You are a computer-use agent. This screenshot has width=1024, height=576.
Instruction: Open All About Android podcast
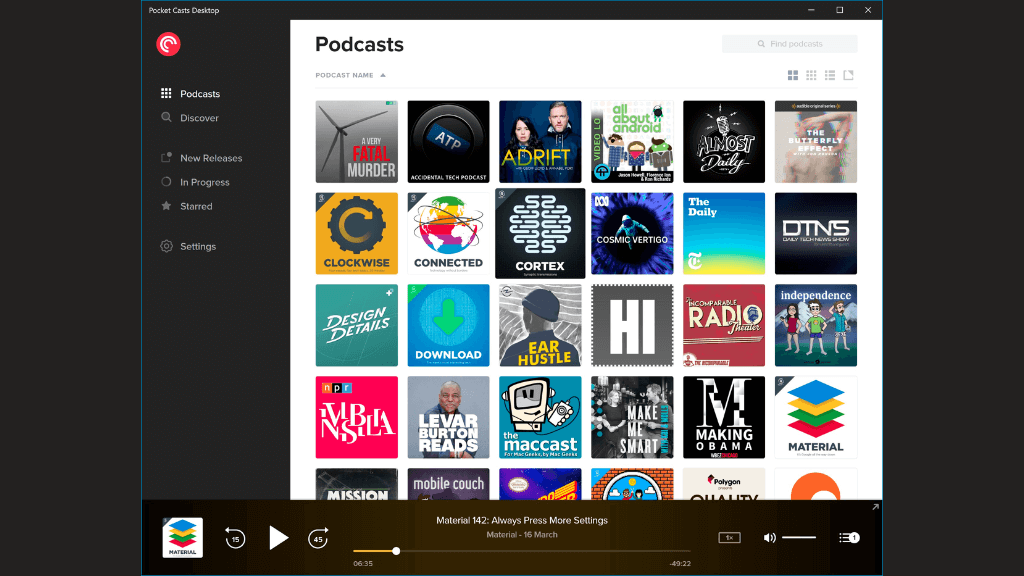coord(632,142)
